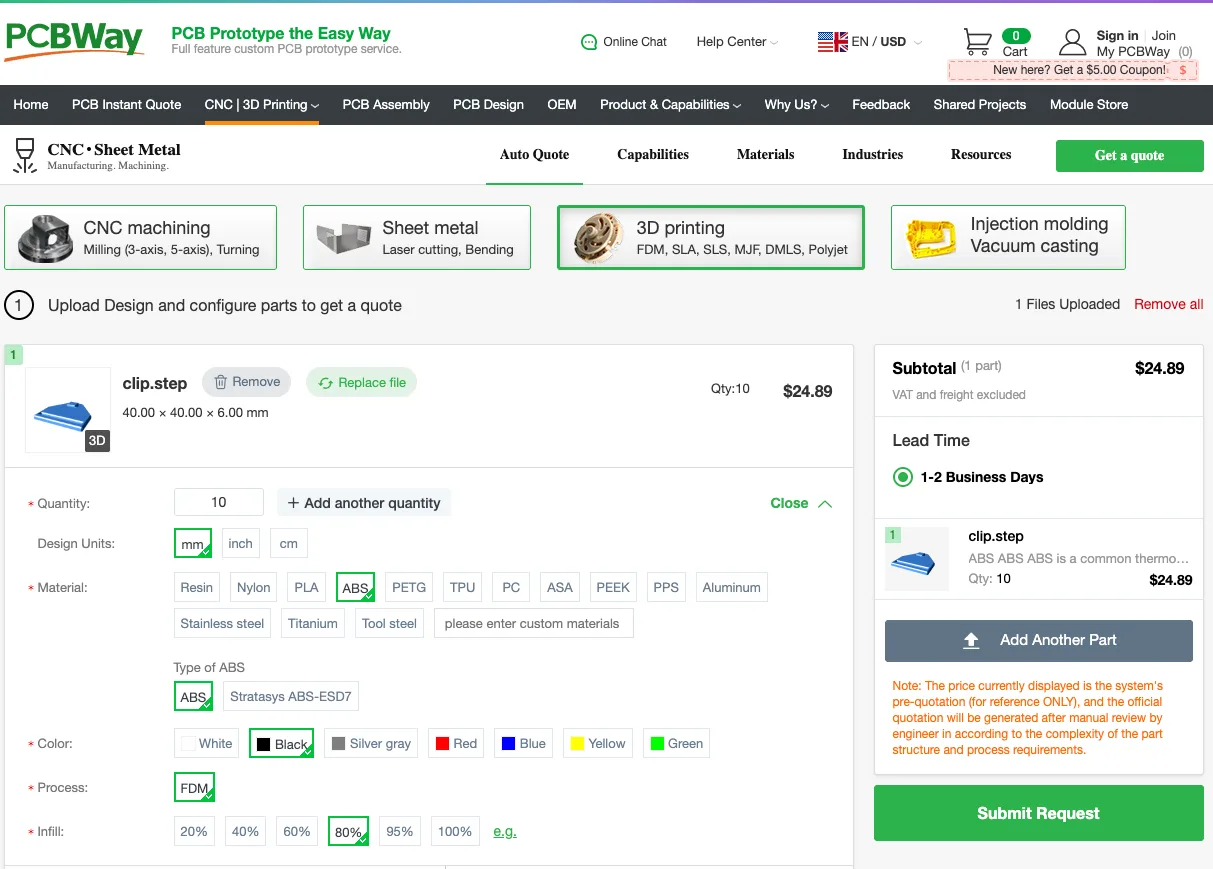
Task: Click the 3D badge on clip thumbnail
Action: tap(97, 440)
